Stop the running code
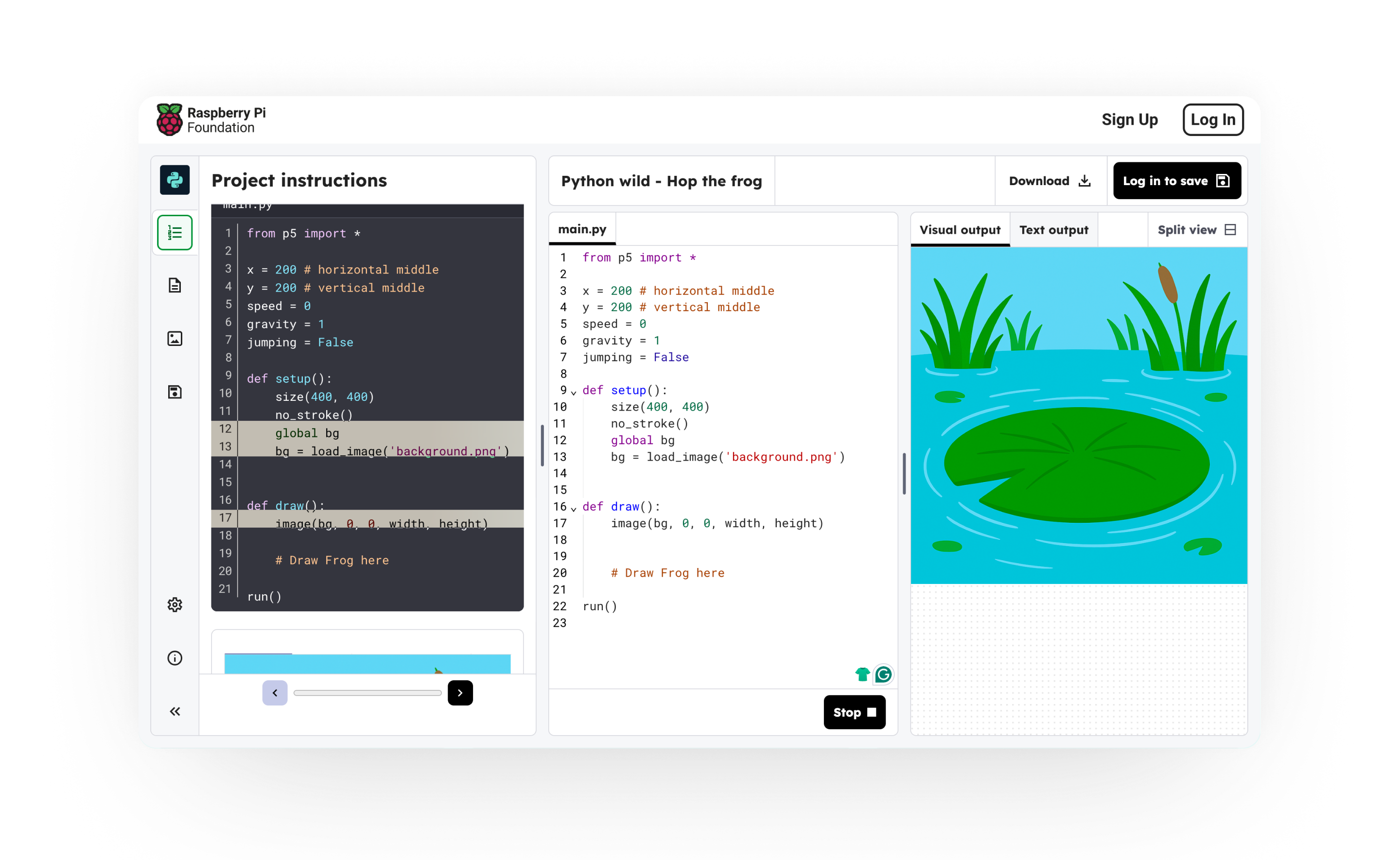Viewport: 1400px width, 860px height. (x=854, y=712)
